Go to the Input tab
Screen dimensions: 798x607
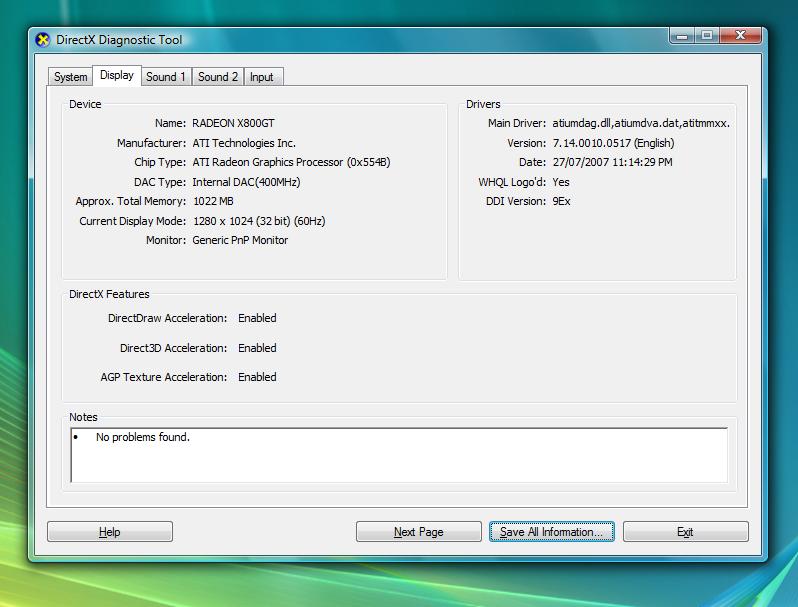pyautogui.click(x=262, y=77)
